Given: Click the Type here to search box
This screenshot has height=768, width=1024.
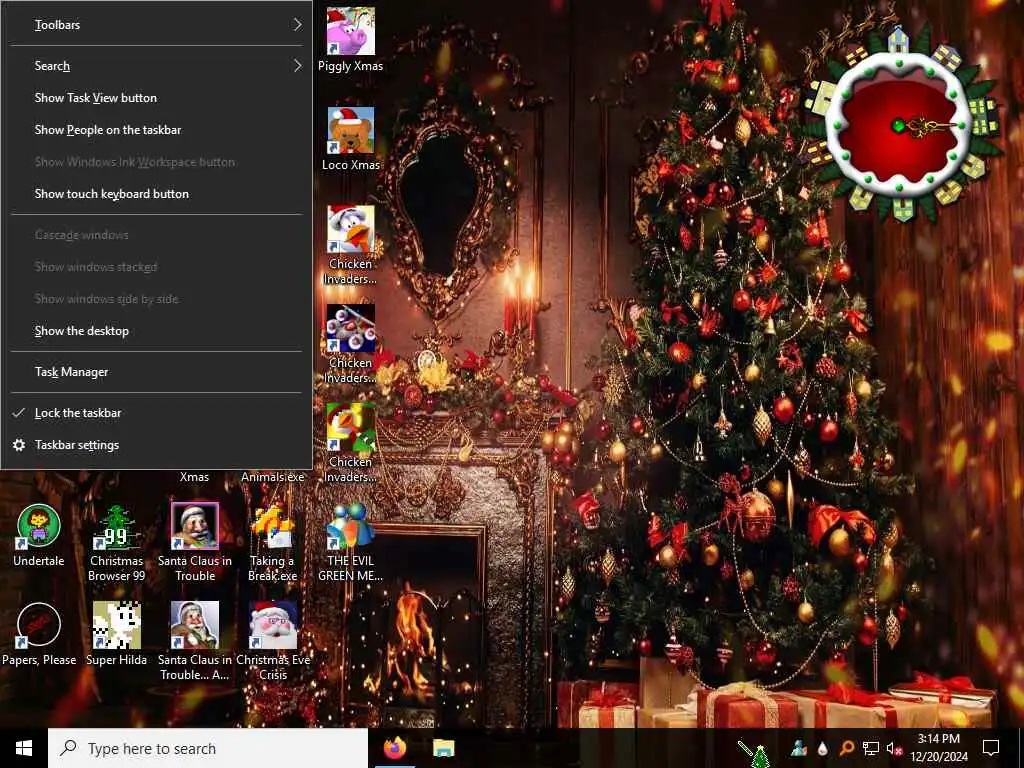Looking at the screenshot, I should tap(208, 748).
